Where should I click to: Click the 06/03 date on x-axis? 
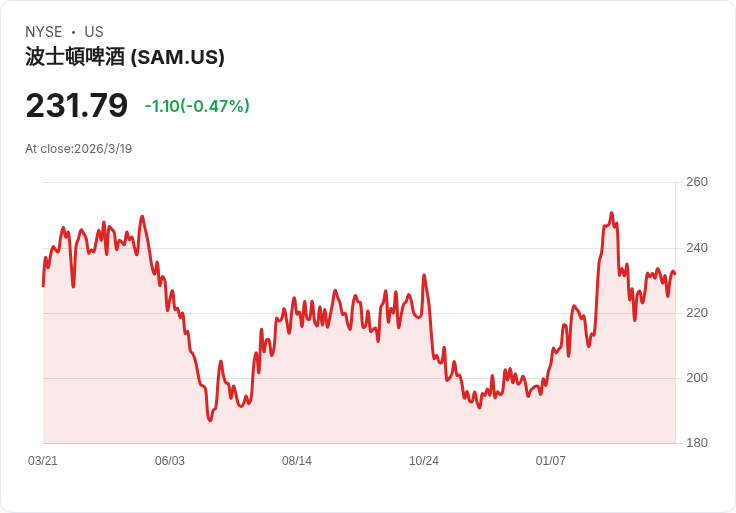click(x=170, y=460)
